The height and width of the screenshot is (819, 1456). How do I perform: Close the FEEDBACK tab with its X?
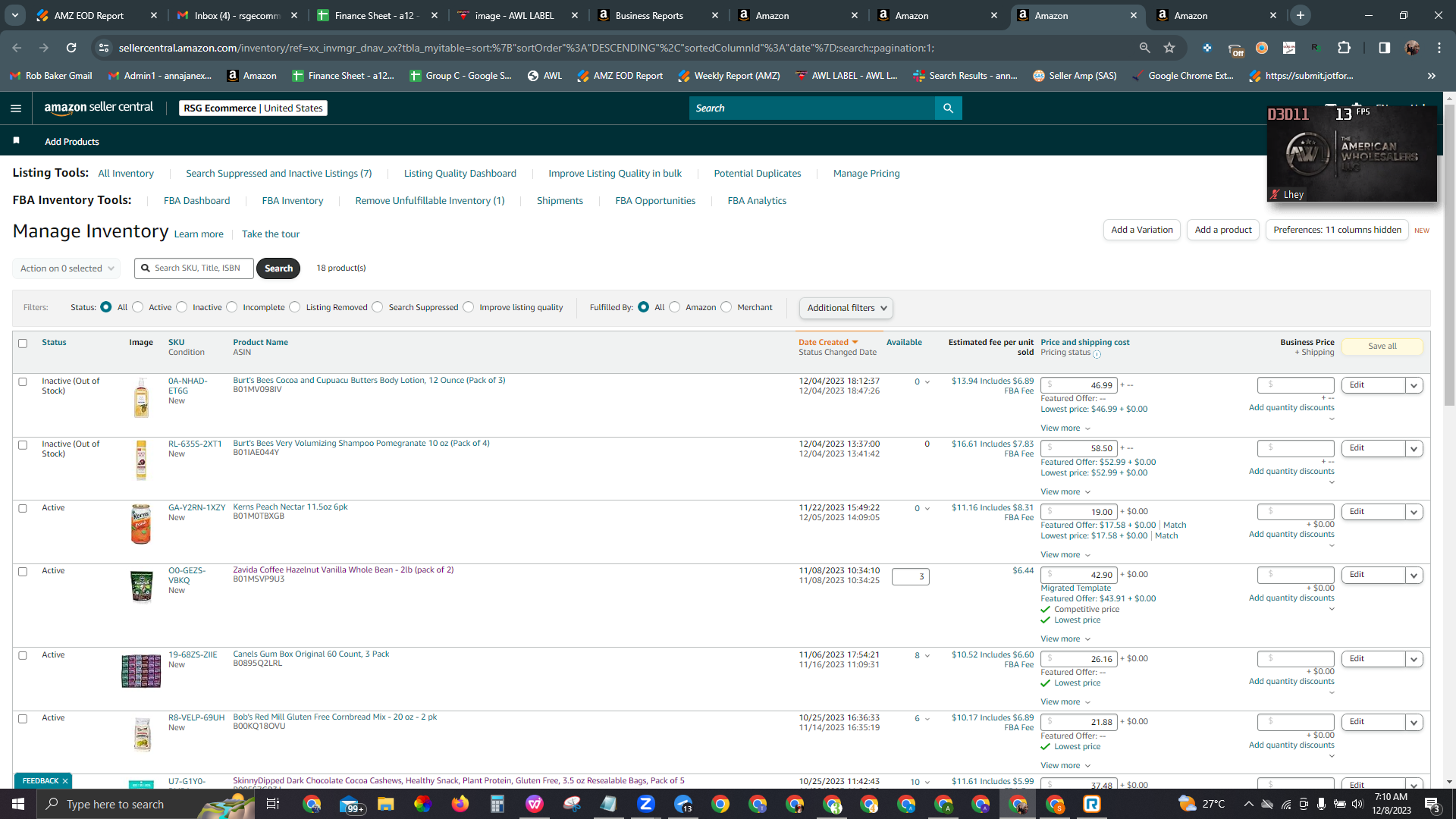pyautogui.click(x=65, y=781)
